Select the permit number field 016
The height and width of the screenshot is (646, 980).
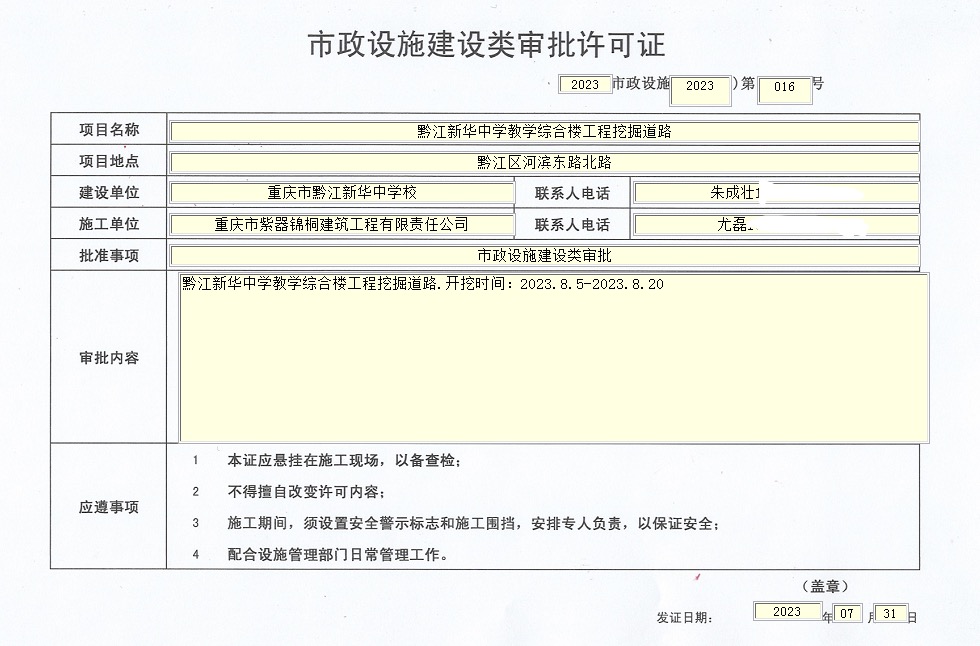click(784, 90)
